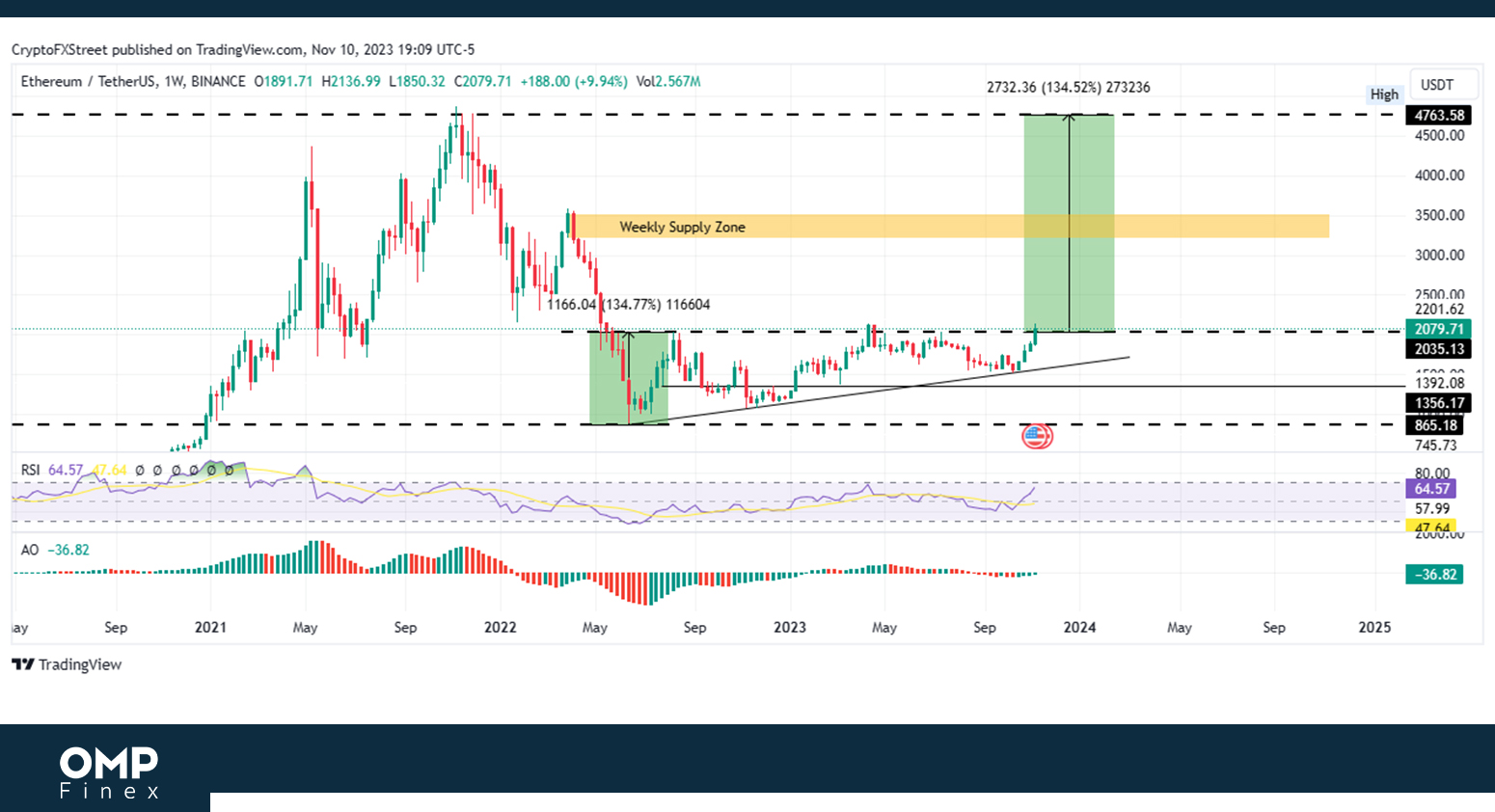The image size is (1495, 812).
Task: Click the 2025 label on the time axis
Action: pyautogui.click(x=1374, y=627)
